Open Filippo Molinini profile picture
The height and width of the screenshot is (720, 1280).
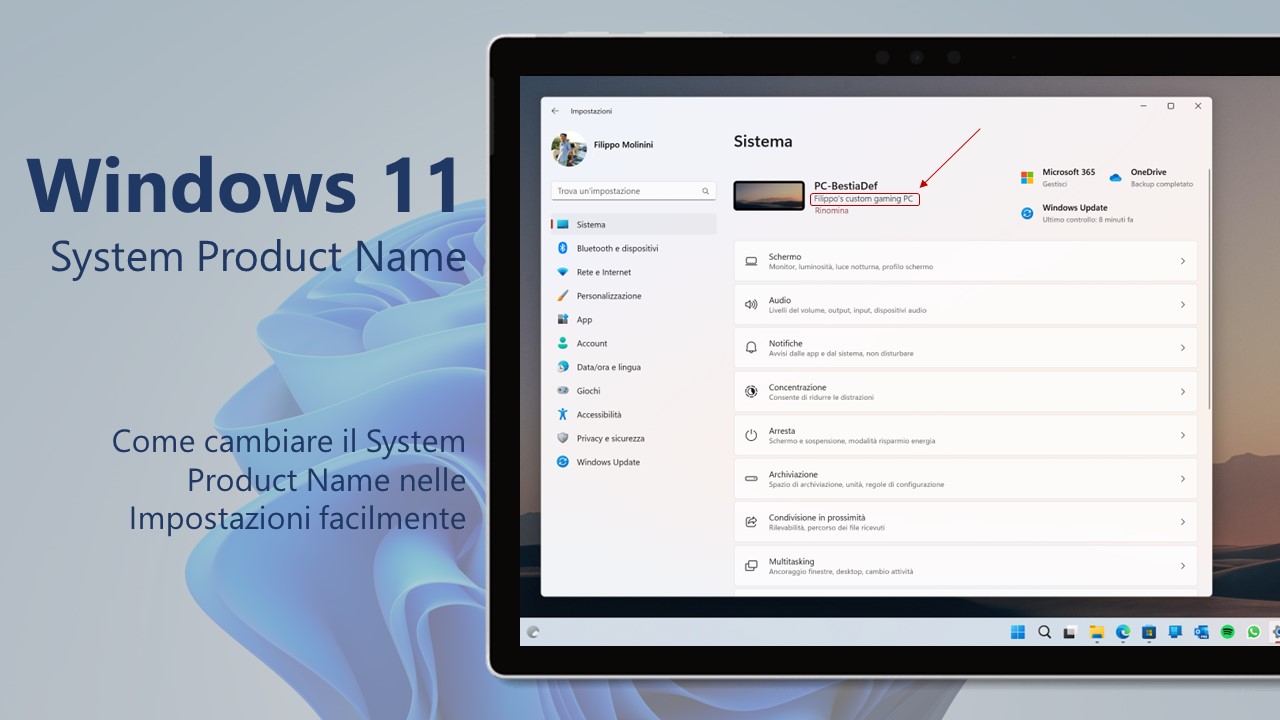click(x=568, y=149)
